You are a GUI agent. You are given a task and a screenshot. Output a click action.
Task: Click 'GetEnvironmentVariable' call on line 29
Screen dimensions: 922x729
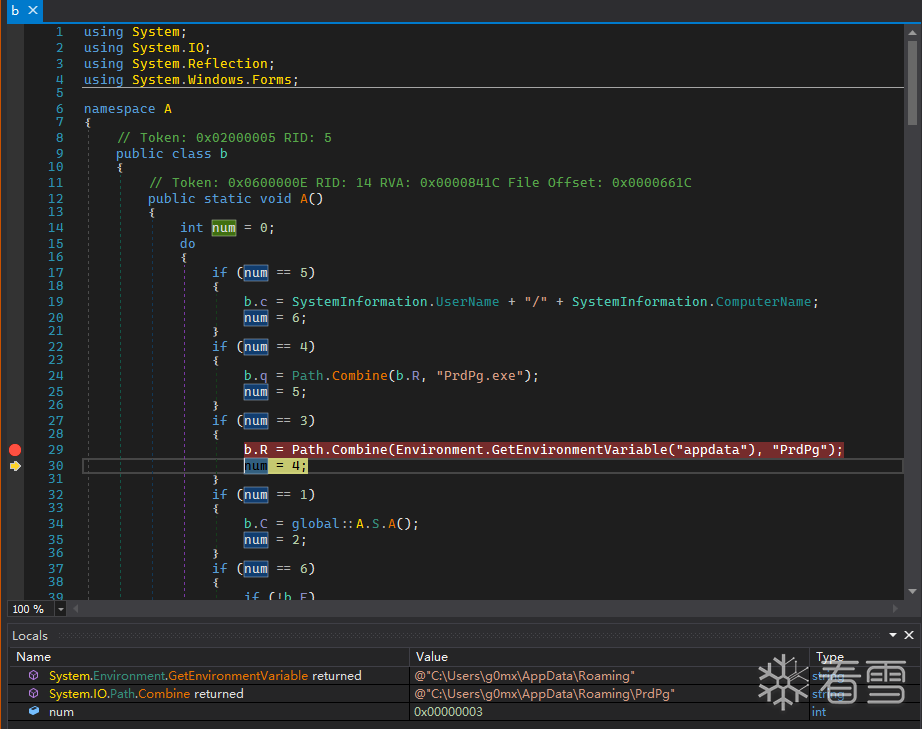click(579, 450)
